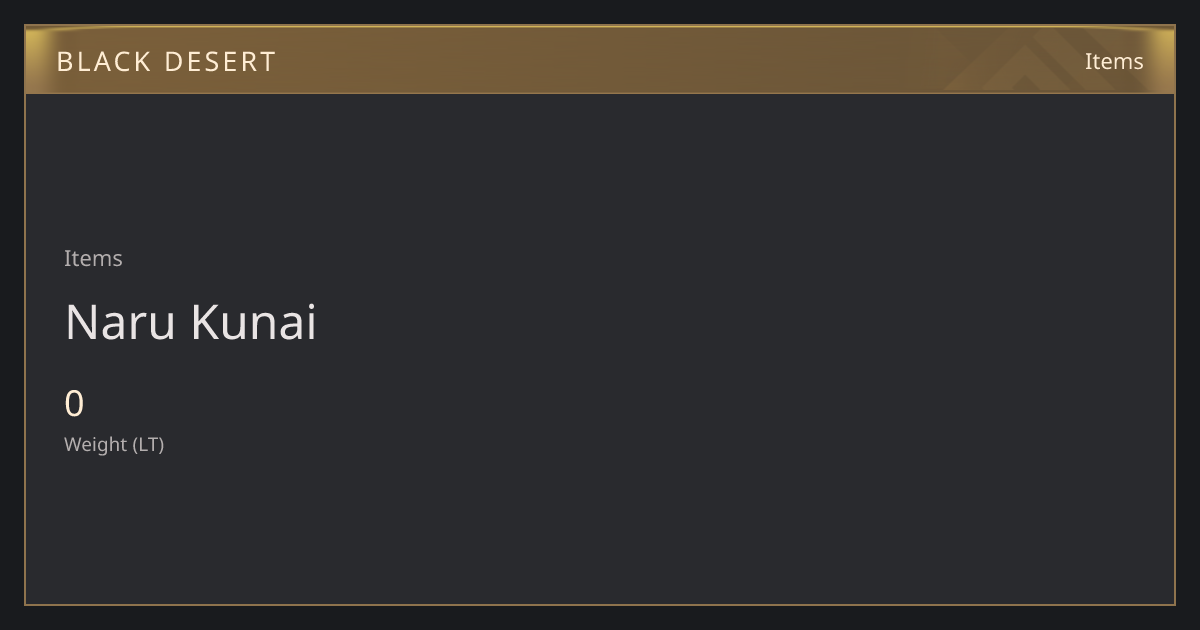The width and height of the screenshot is (1200, 630).
Task: Click the gold glow at the header's right edge
Action: click(x=1164, y=60)
